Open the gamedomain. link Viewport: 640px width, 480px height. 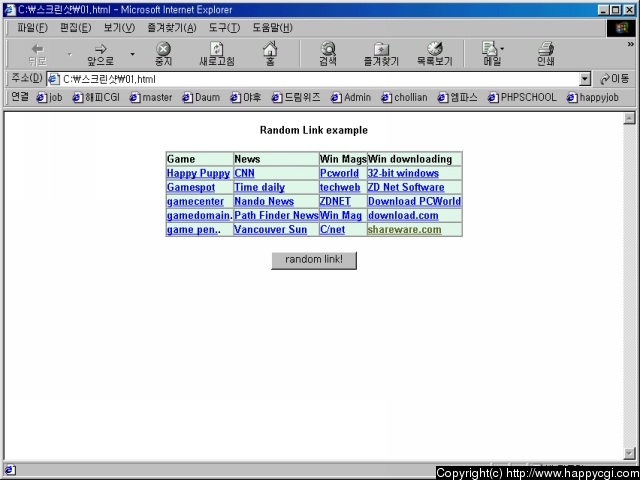pyautogui.click(x=200, y=216)
